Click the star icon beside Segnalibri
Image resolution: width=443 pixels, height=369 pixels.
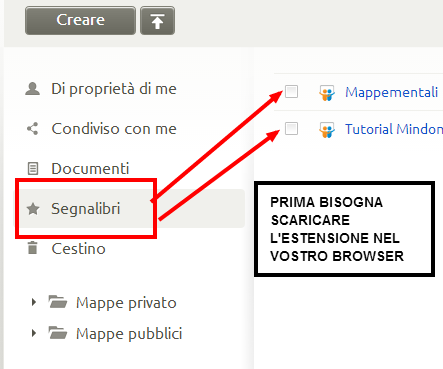[33, 209]
